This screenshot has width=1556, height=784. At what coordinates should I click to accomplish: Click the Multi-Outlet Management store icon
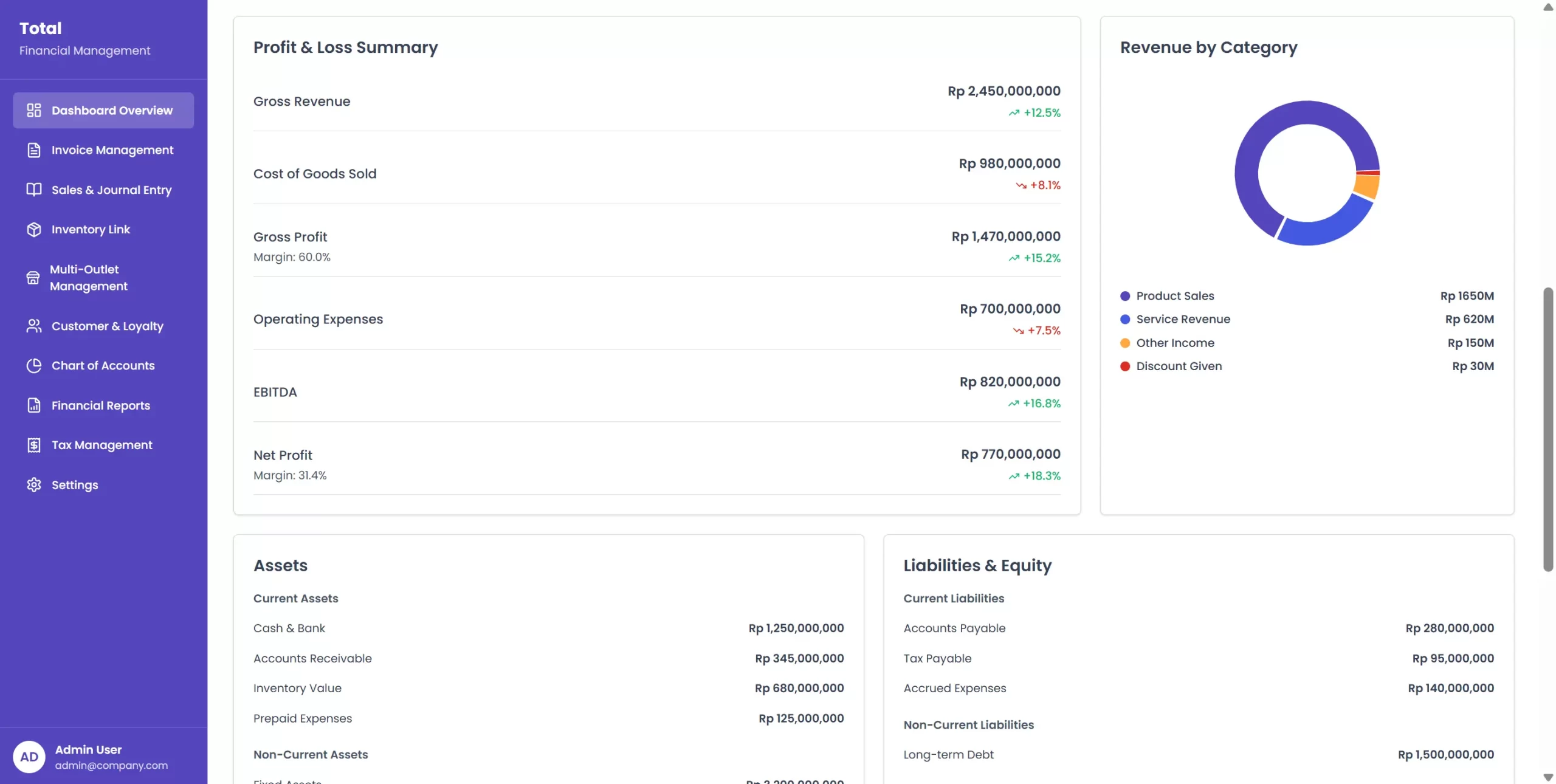tap(33, 278)
